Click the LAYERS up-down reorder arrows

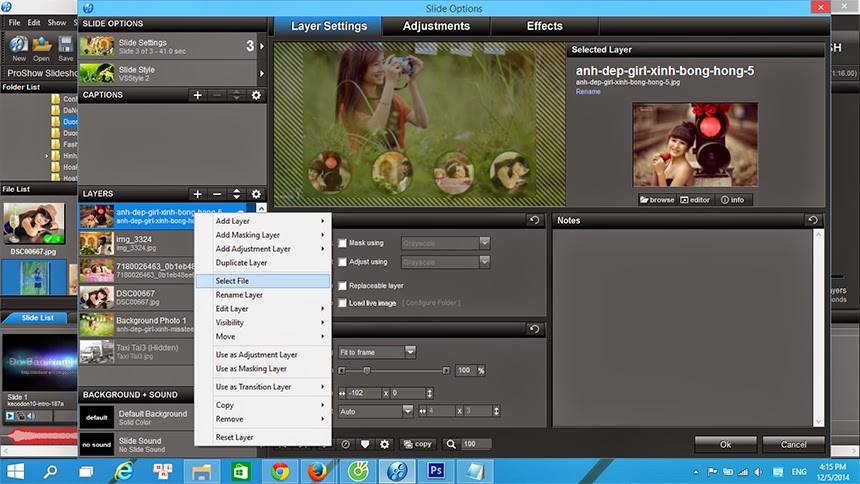click(x=236, y=194)
